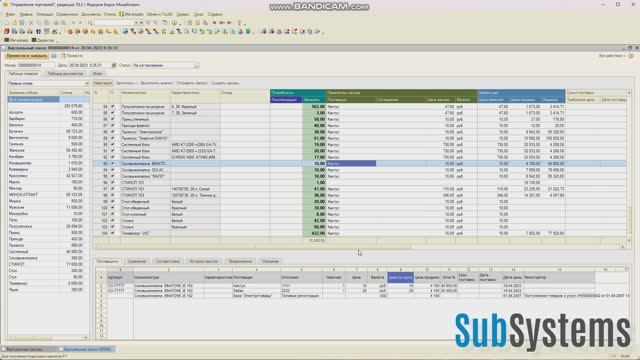Viewport: 640px width, 360px height.
Task: Click the Copy toolbar icon
Action: (x=39, y=23)
